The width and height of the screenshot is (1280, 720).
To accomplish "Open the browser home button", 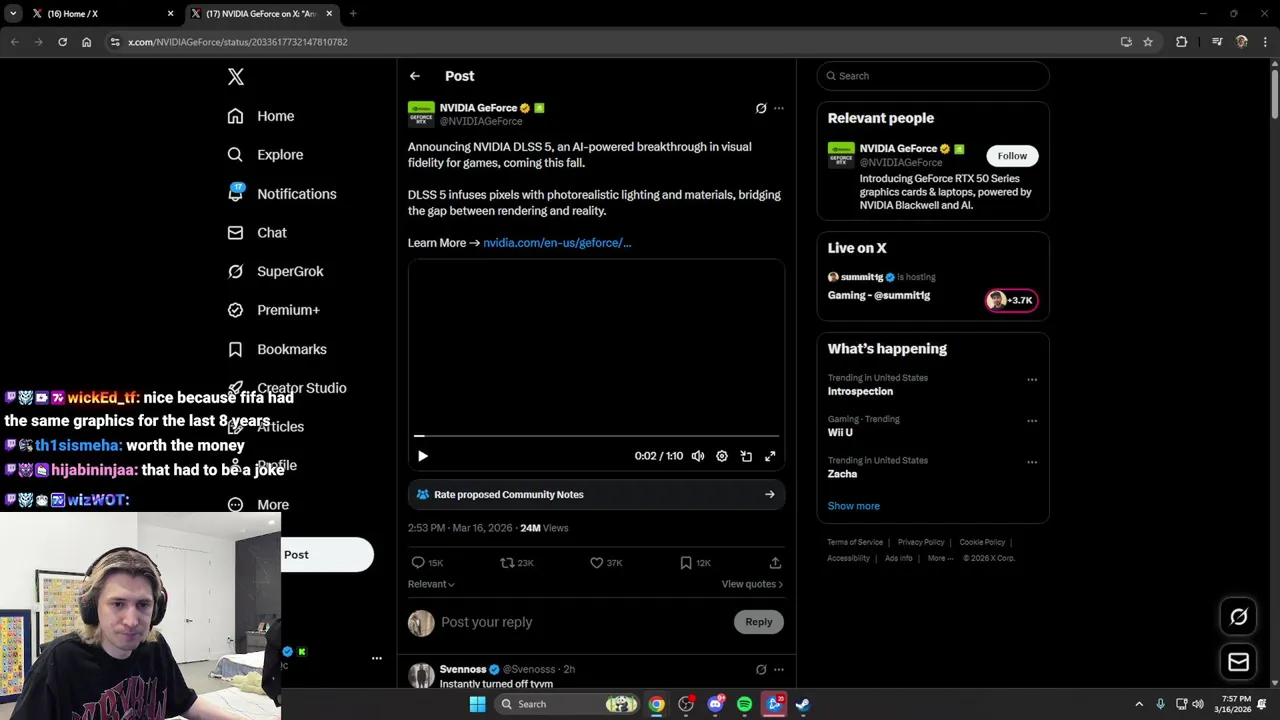I will point(86,42).
